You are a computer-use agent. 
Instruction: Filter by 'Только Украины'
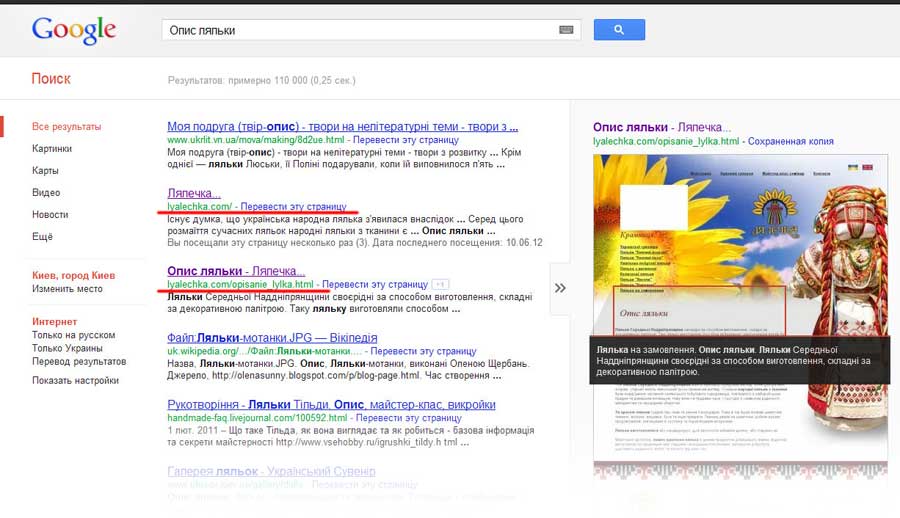pos(67,348)
